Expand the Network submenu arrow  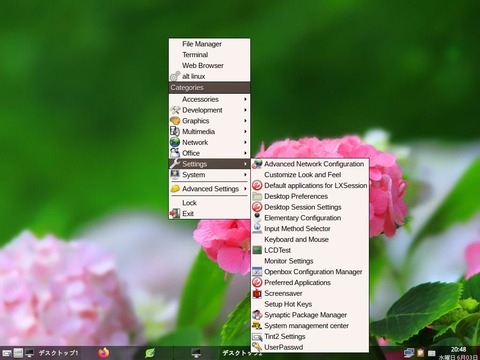coord(245,142)
